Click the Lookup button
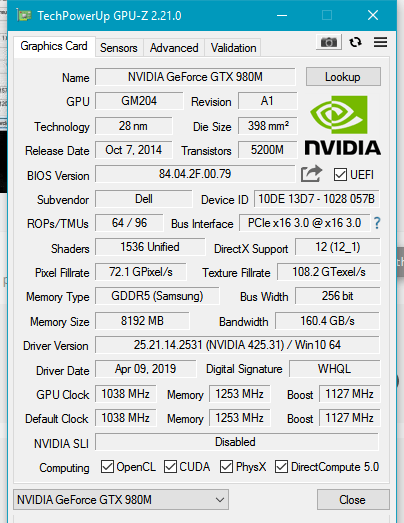Viewport: 404px width, 523px height. pyautogui.click(x=343, y=77)
